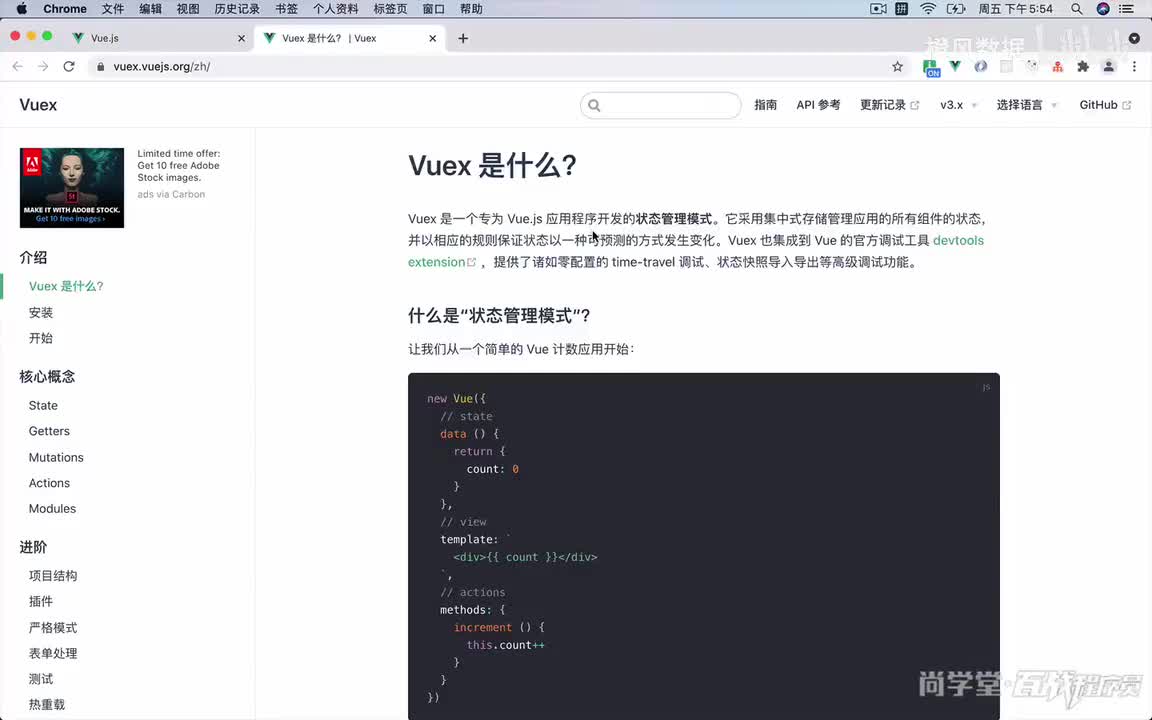This screenshot has width=1152, height=720.
Task: Reload the Vuex page
Action: pos(69,66)
